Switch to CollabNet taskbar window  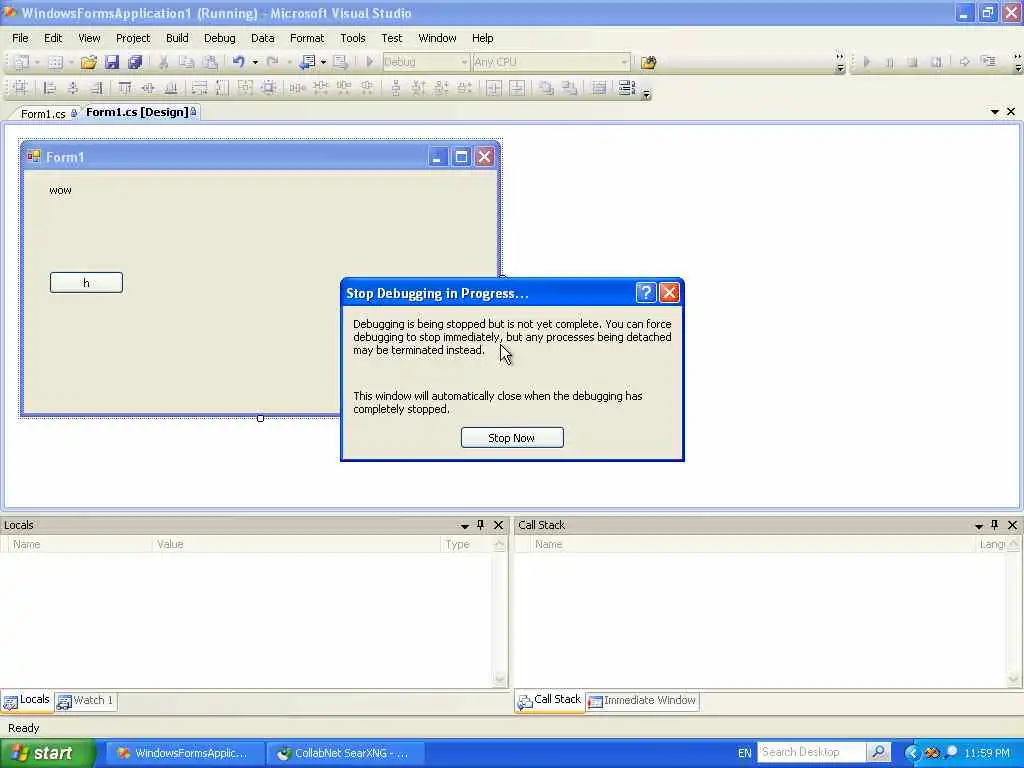[x=345, y=753]
